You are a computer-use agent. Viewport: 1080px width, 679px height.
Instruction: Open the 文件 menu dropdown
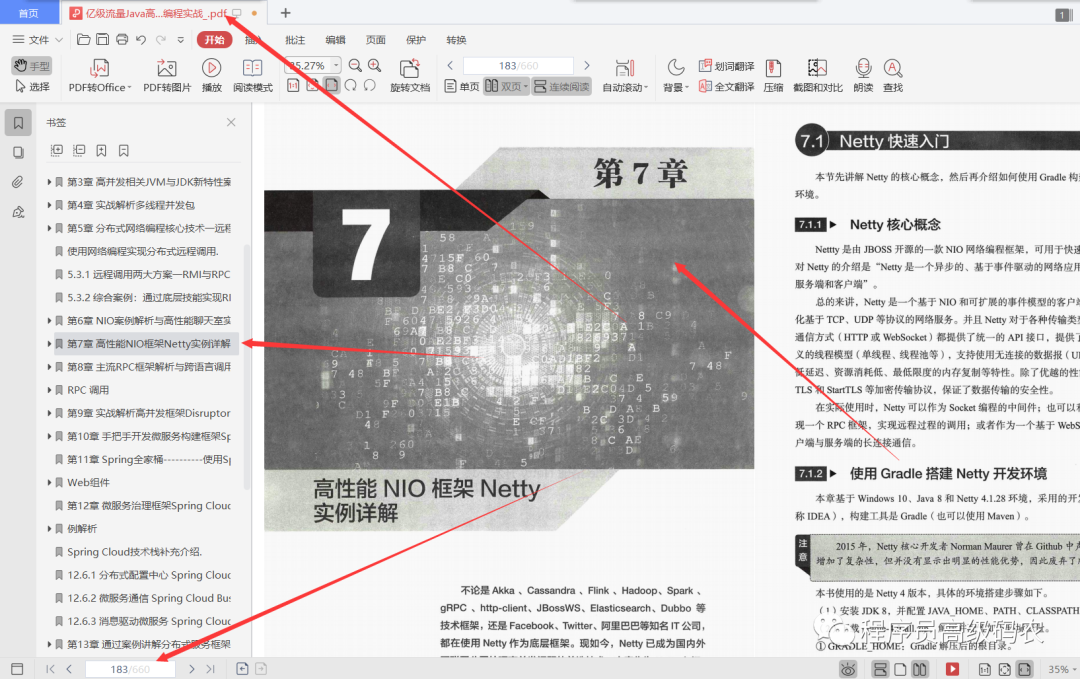pos(38,40)
